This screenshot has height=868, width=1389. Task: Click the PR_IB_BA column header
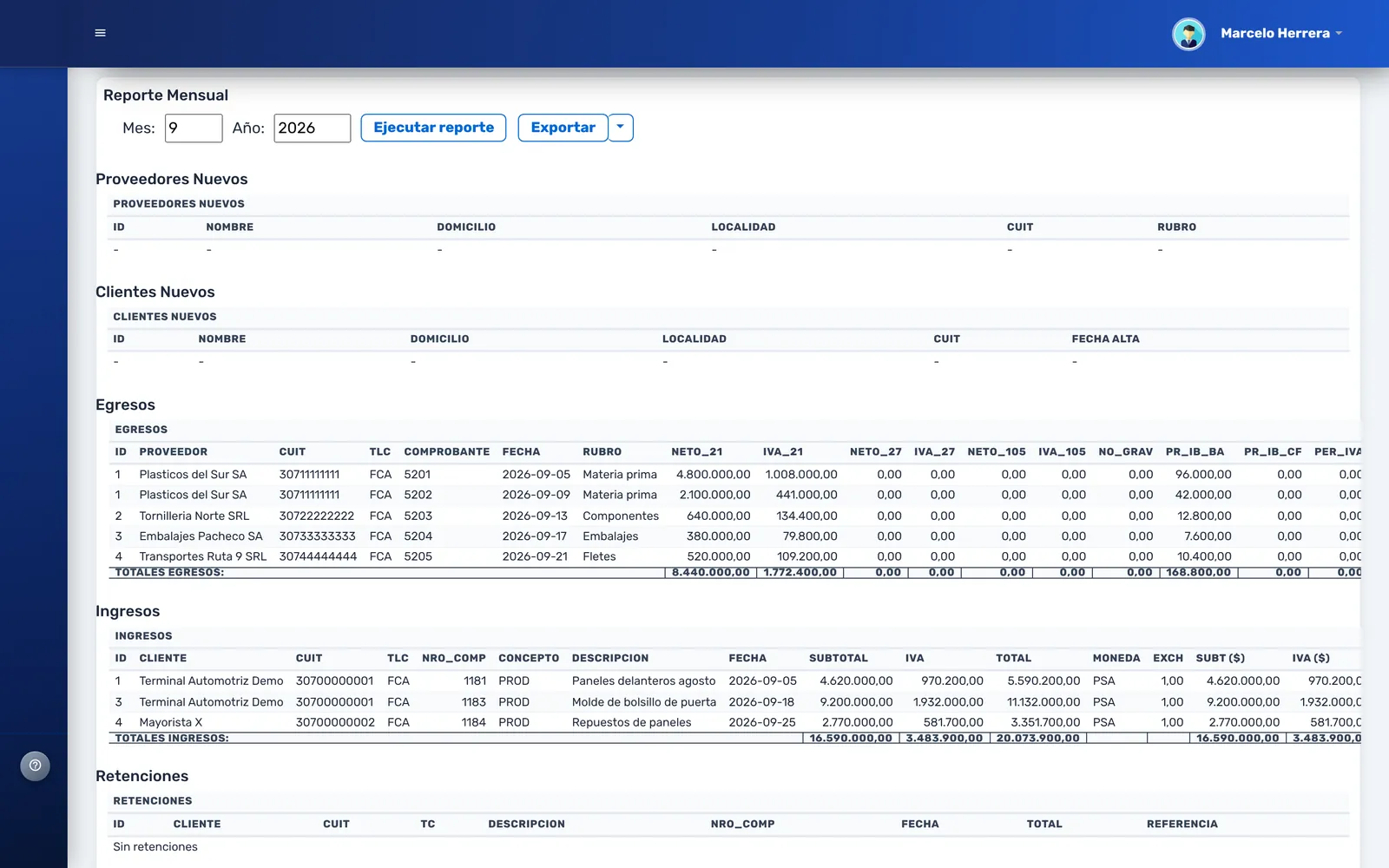[1195, 452]
